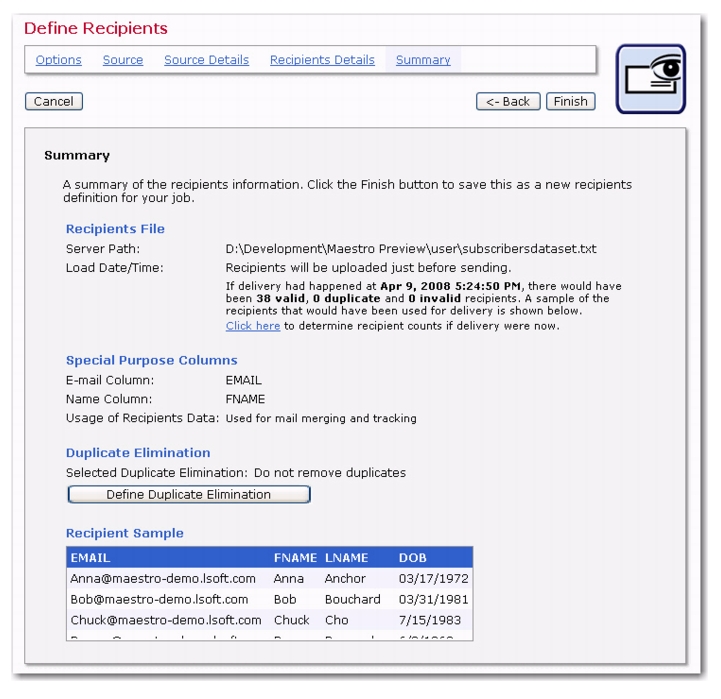Select Anna@maestro-demo.lsoft.com row
The width and height of the screenshot is (721, 699).
click(163, 579)
